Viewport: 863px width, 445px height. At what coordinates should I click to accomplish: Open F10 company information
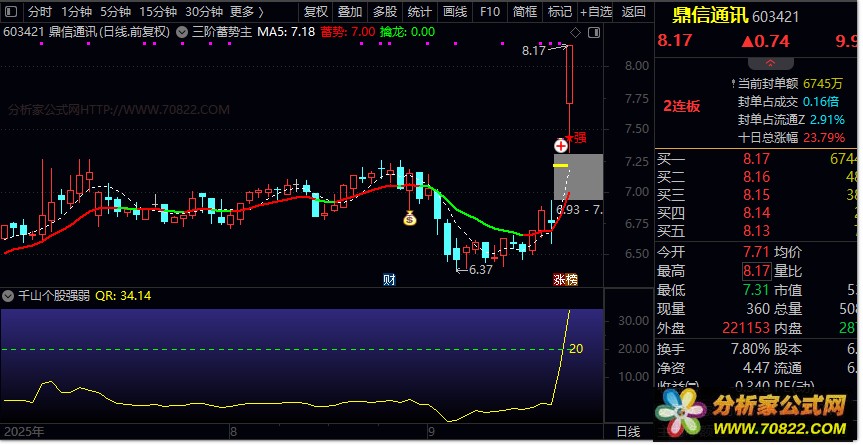click(x=490, y=12)
